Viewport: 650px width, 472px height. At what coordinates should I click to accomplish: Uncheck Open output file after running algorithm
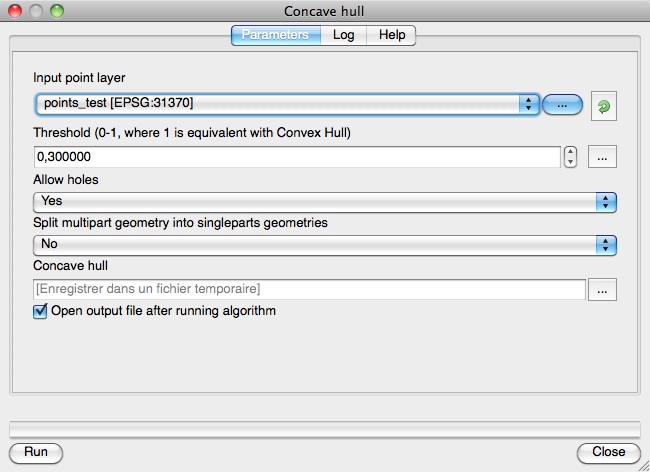[x=41, y=311]
